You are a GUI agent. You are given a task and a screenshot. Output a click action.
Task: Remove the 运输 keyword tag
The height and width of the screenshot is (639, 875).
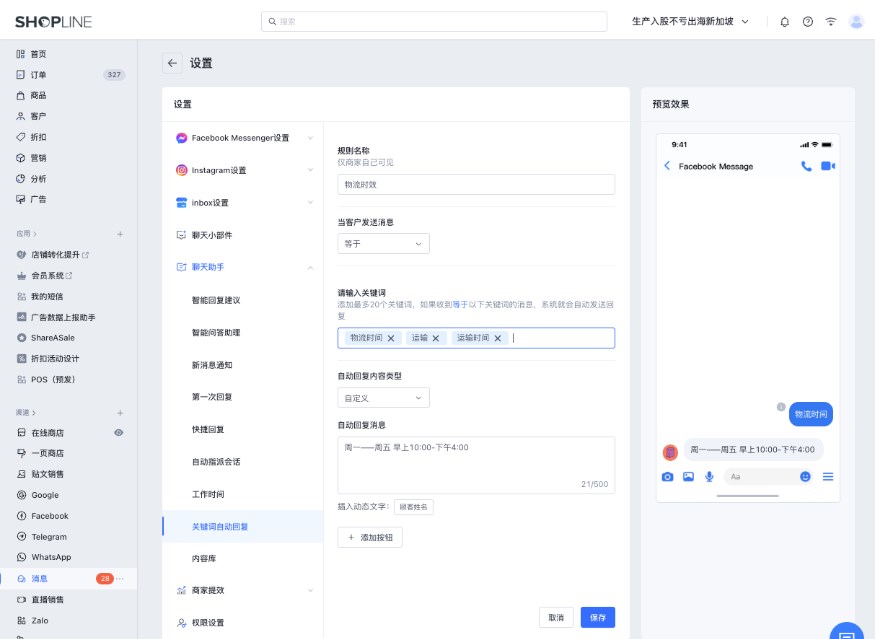click(x=436, y=338)
